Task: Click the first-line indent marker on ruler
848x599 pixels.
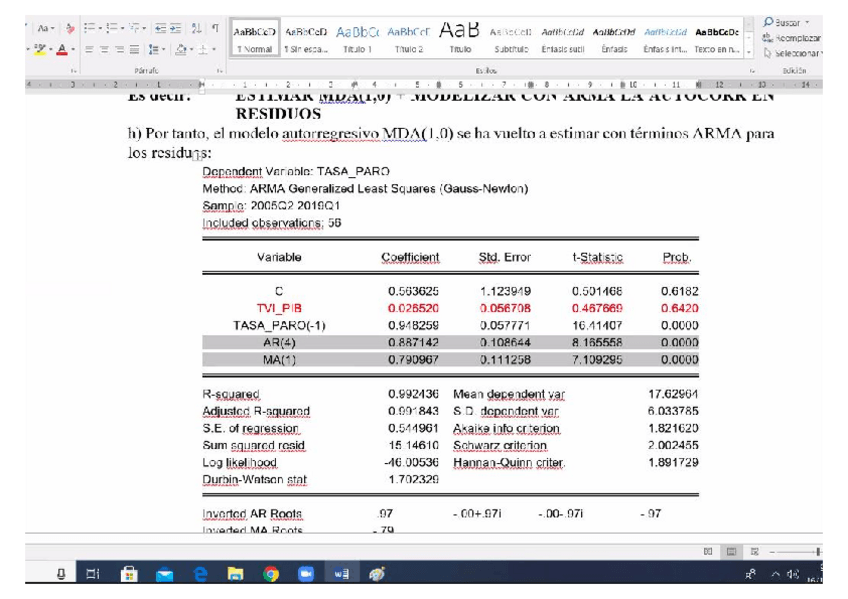Action: (x=201, y=83)
